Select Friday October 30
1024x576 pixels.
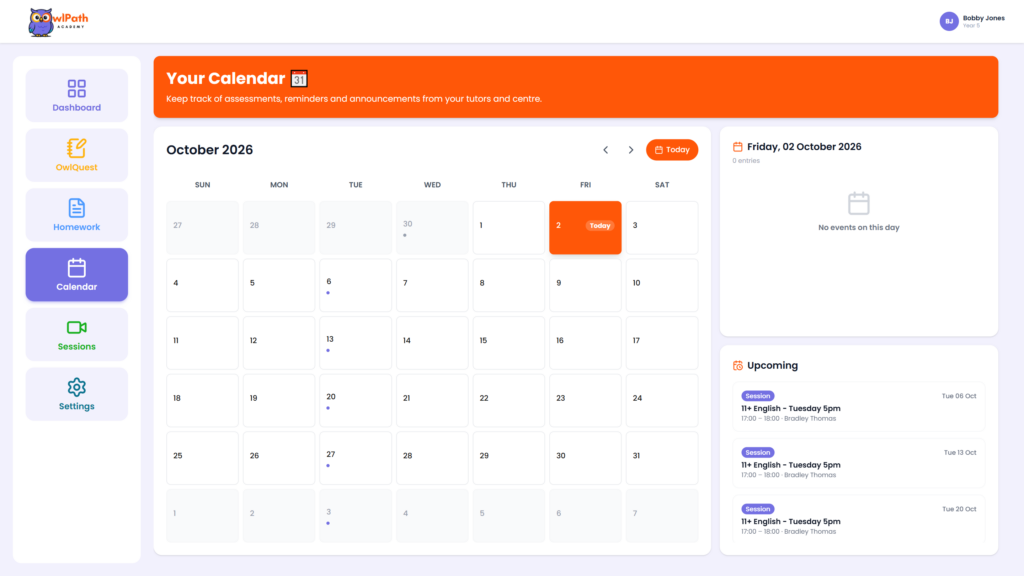(x=585, y=458)
